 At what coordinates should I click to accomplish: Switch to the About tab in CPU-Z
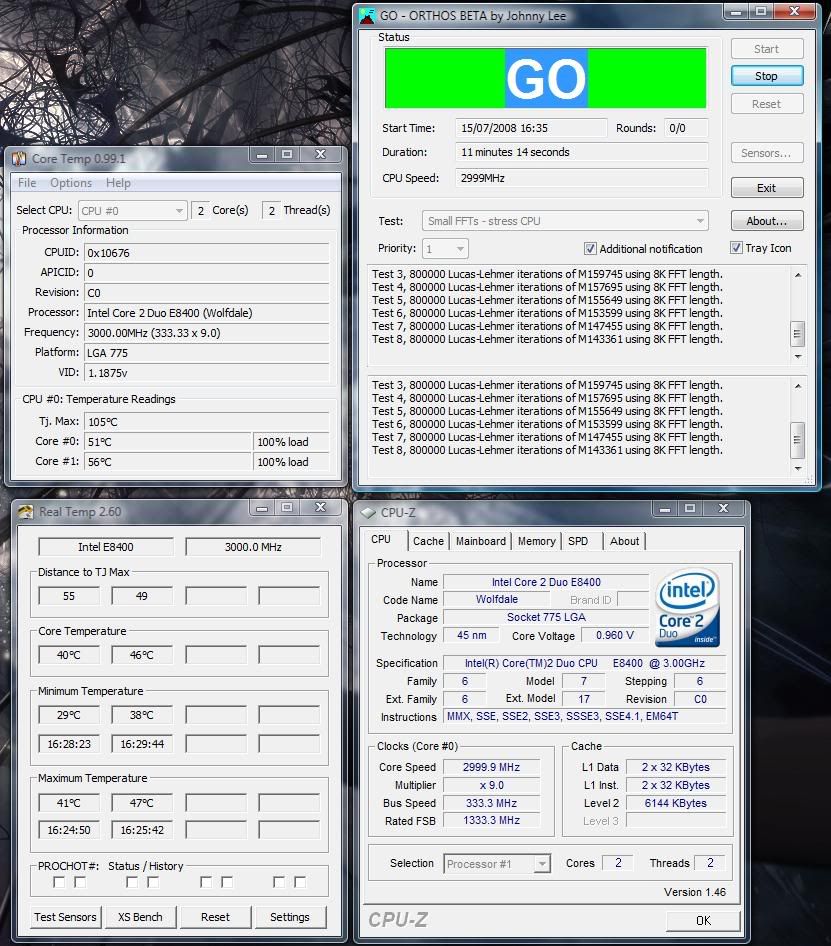[624, 541]
